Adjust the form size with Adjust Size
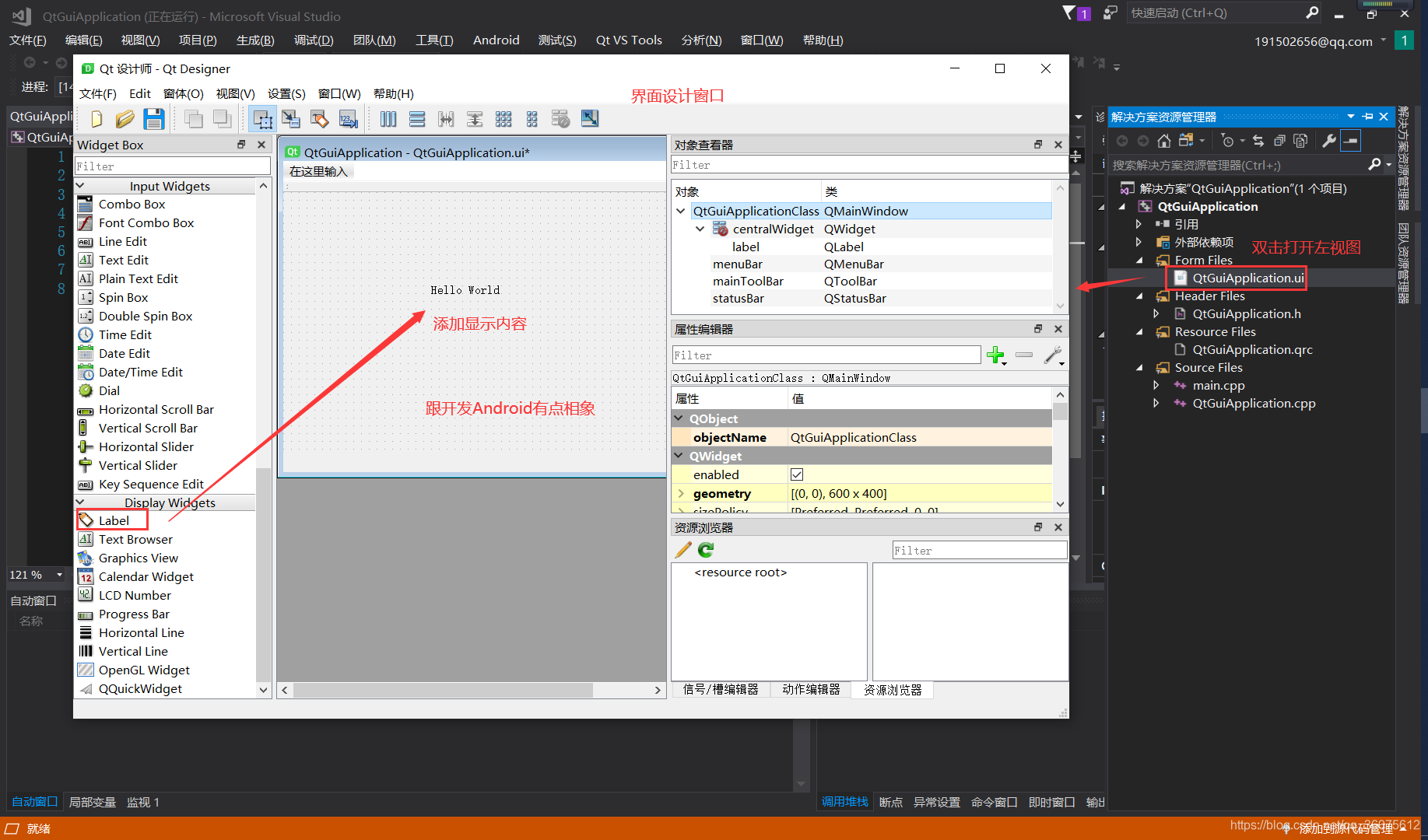Screen dimensions: 1428x840 point(590,118)
